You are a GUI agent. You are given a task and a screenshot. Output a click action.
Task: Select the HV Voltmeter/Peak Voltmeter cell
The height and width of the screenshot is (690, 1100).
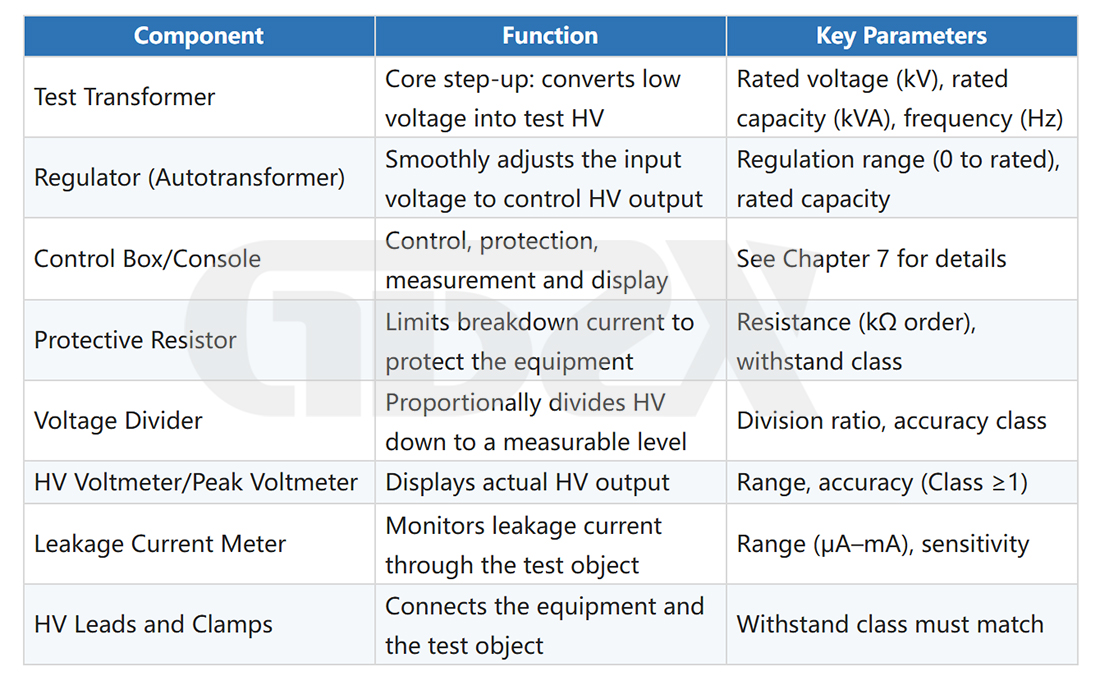point(199,482)
